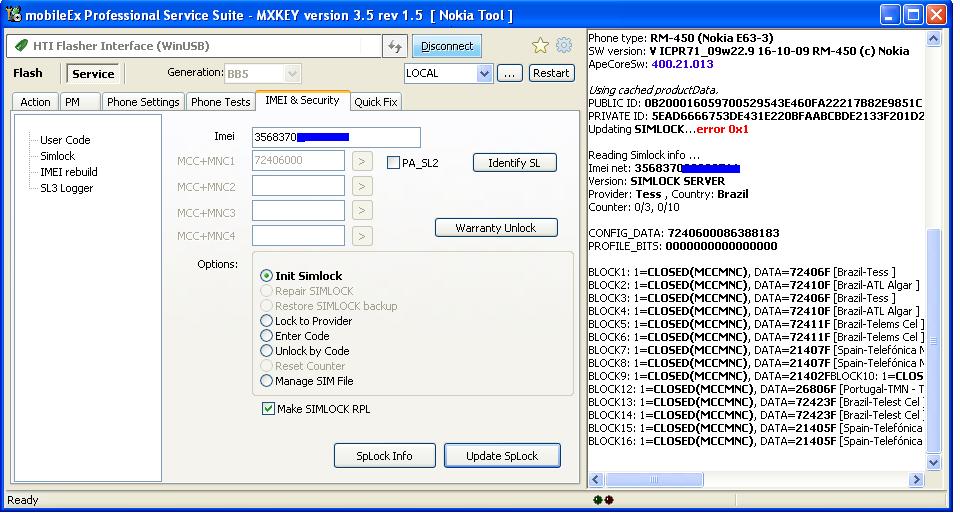Click log horizontal scroll left arrow
960x525 pixels.
click(596, 480)
